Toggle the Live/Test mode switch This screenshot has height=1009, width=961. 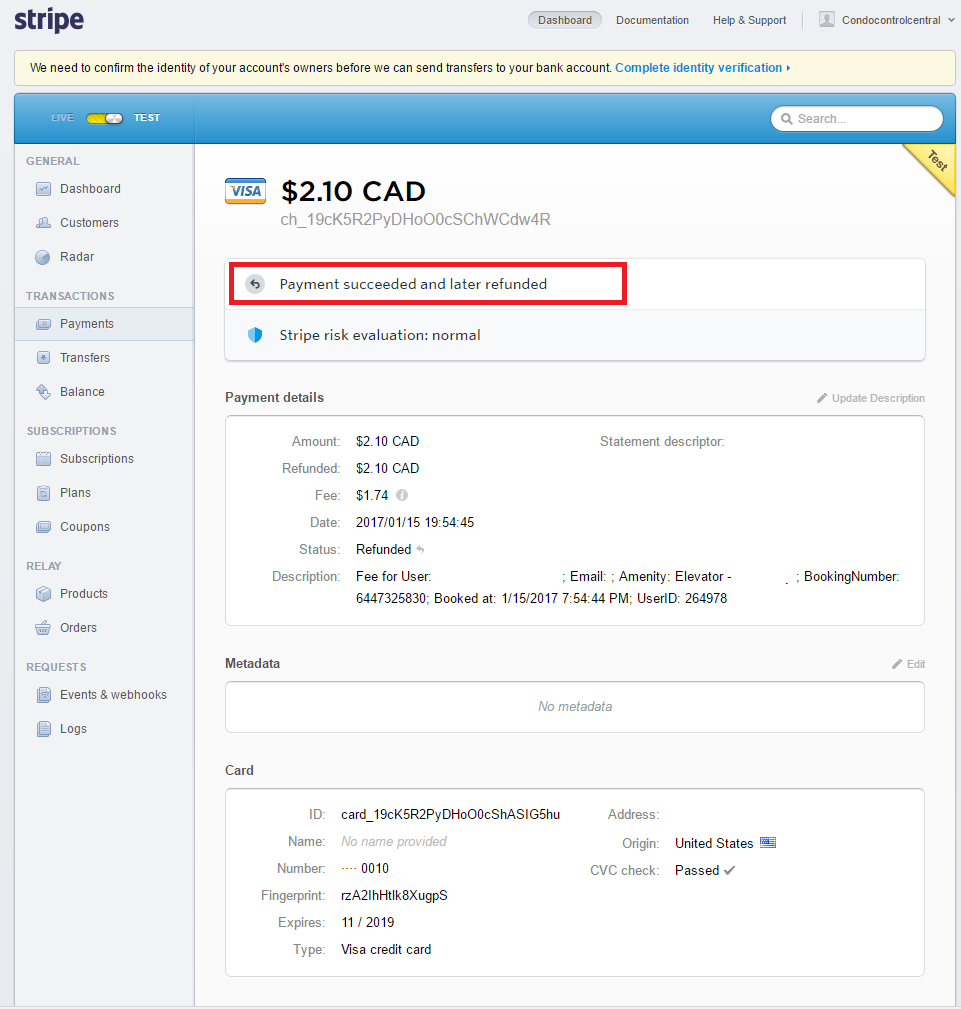pos(104,118)
